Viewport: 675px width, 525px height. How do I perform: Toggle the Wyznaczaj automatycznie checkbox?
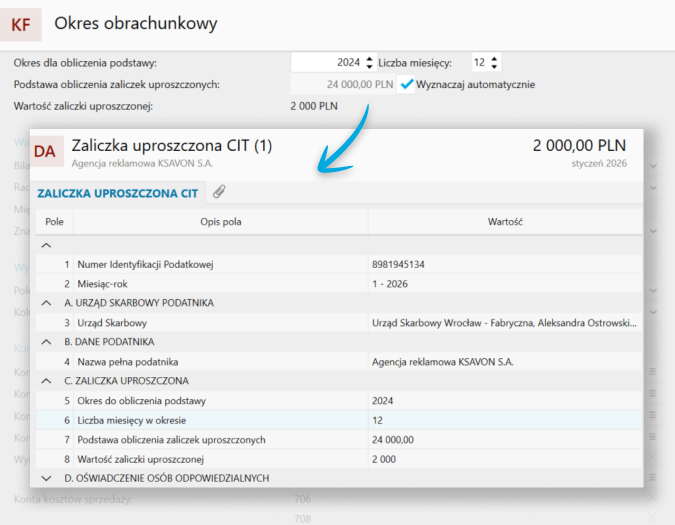click(406, 85)
